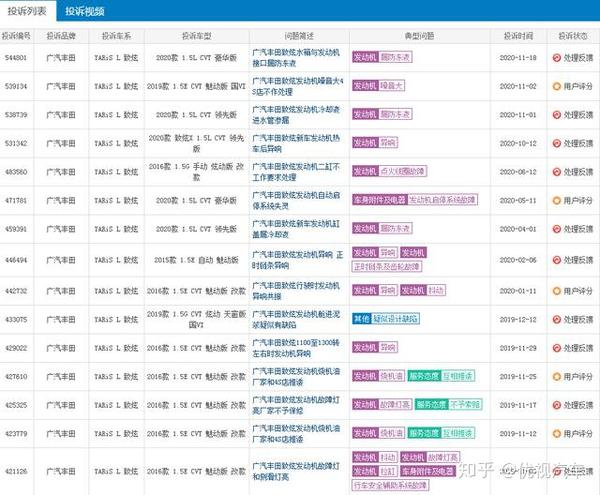
Task: Open complaint link about 发动机舱进泥浆疑似有缺陷
Action: (296, 319)
